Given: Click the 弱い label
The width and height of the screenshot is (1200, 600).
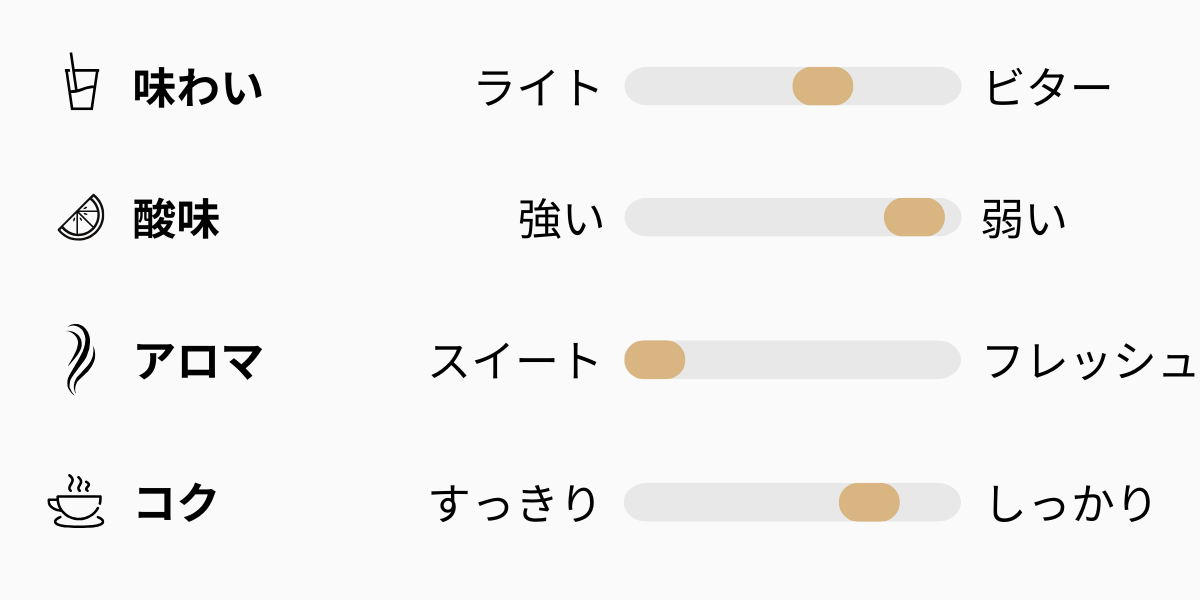Looking at the screenshot, I should pyautogui.click(x=1024, y=219).
